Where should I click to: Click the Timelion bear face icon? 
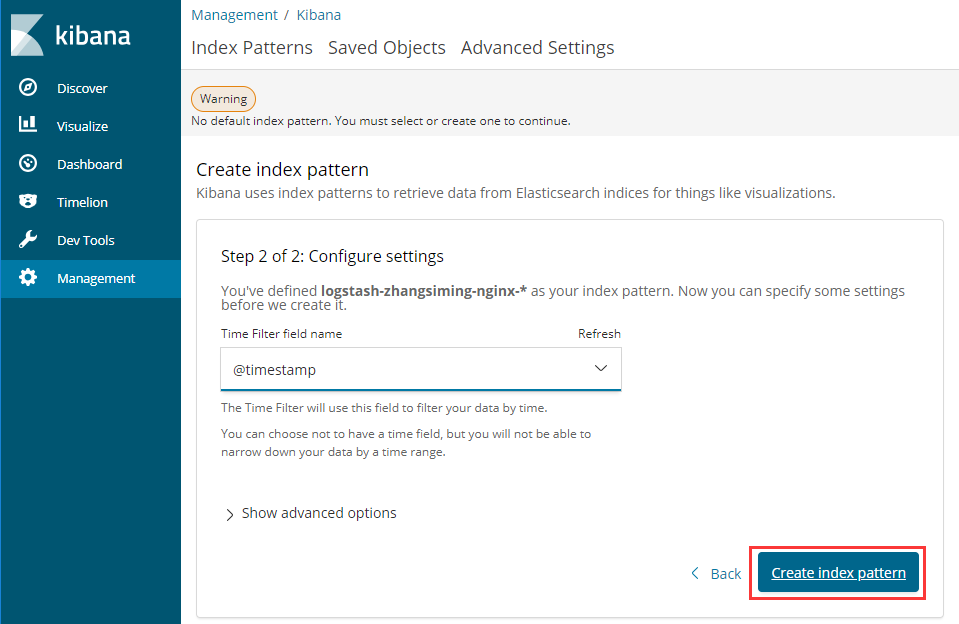click(28, 201)
